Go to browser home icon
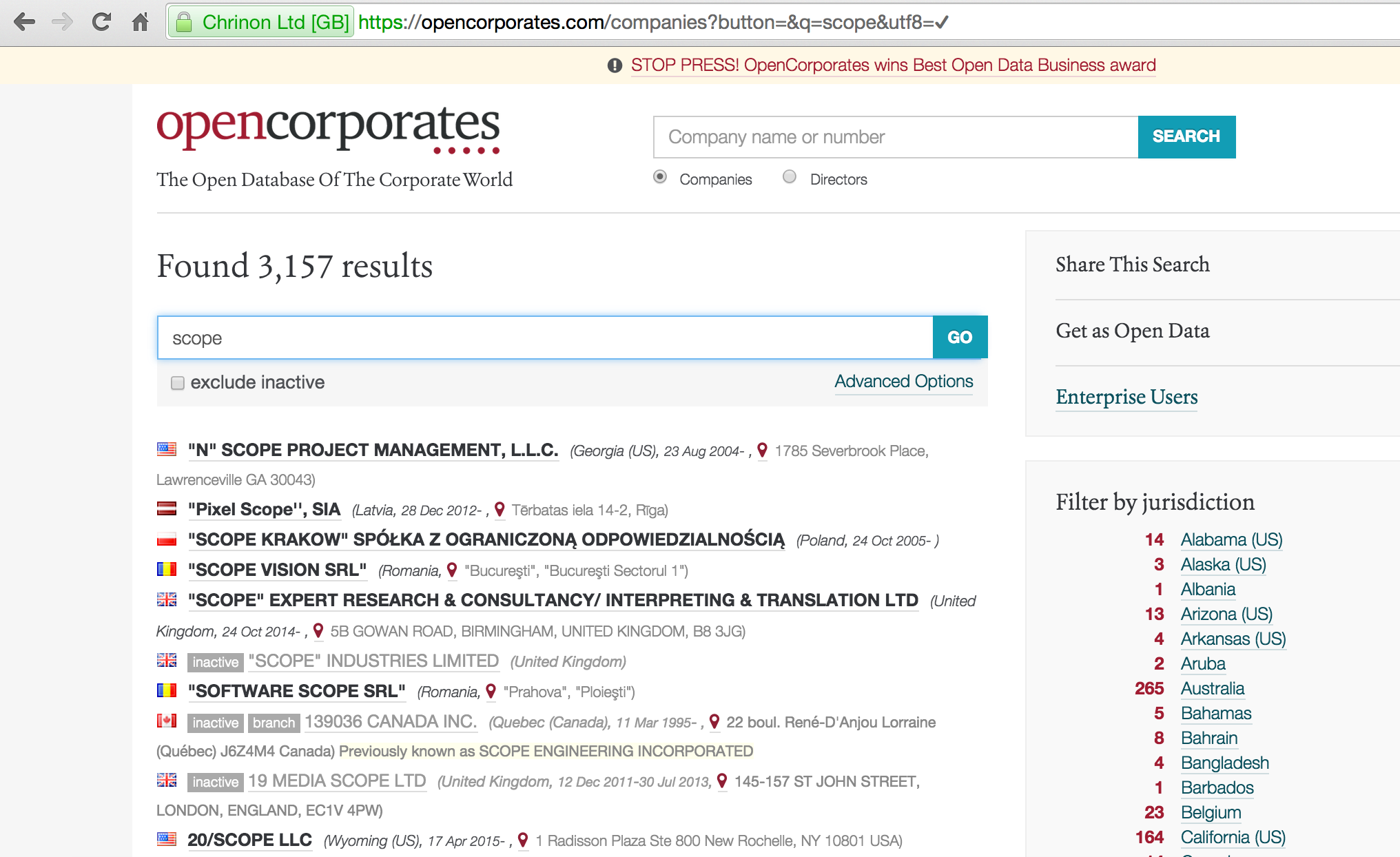Viewport: 1400px width, 857px height. pos(140,22)
